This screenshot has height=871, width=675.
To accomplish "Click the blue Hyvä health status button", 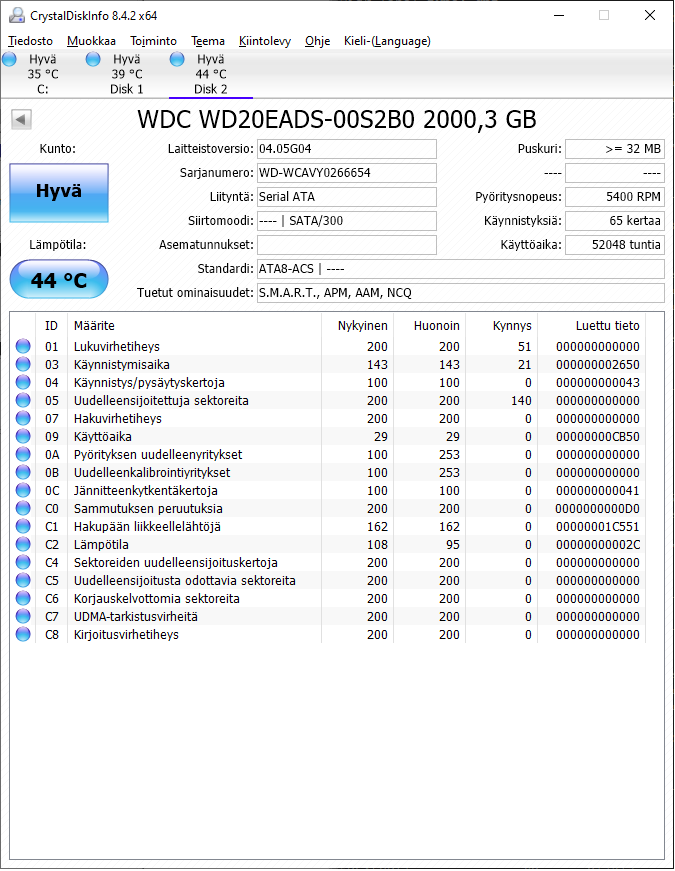I will [59, 193].
